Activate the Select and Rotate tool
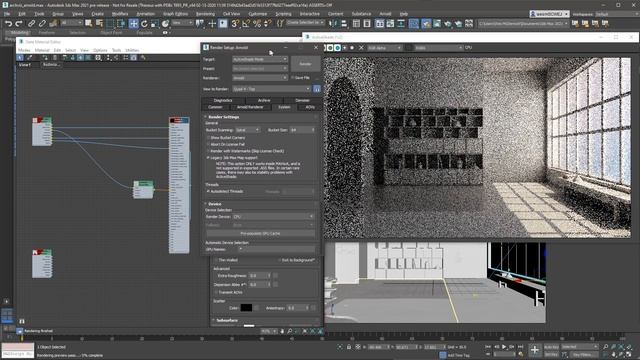 point(144,24)
